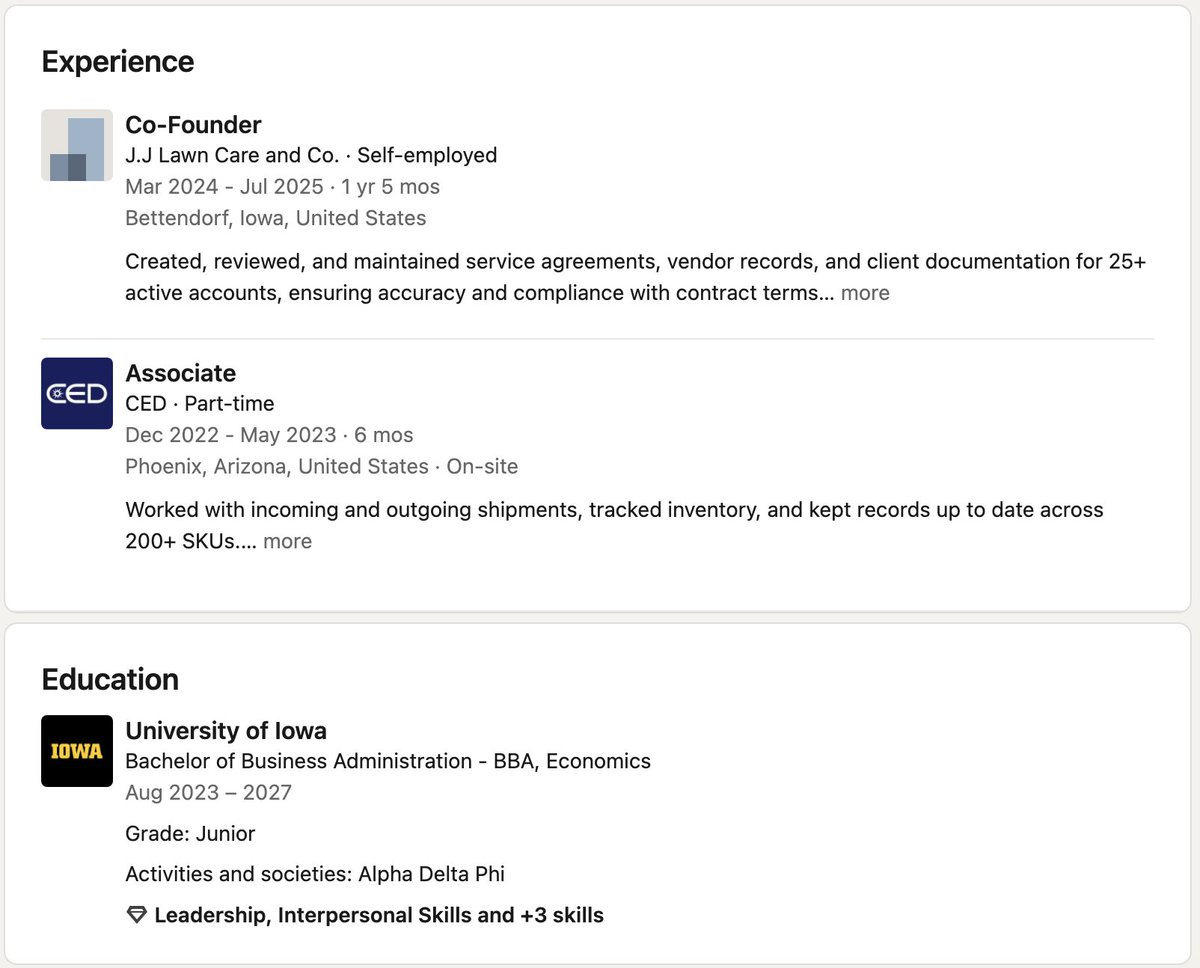Expand the CED Associate description 'more'
This screenshot has width=1200, height=968.
pyautogui.click(x=288, y=541)
